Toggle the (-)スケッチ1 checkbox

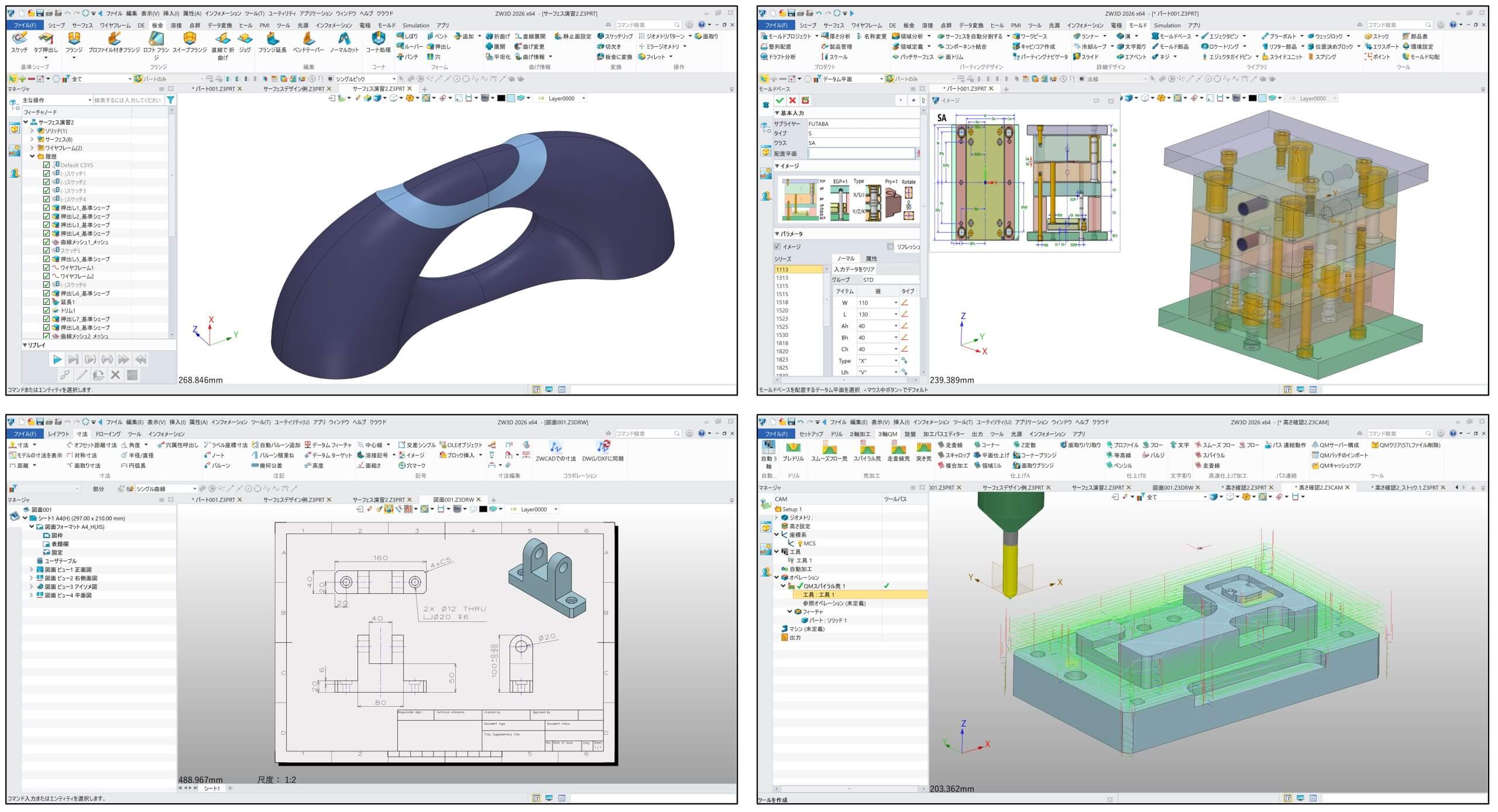click(47, 174)
